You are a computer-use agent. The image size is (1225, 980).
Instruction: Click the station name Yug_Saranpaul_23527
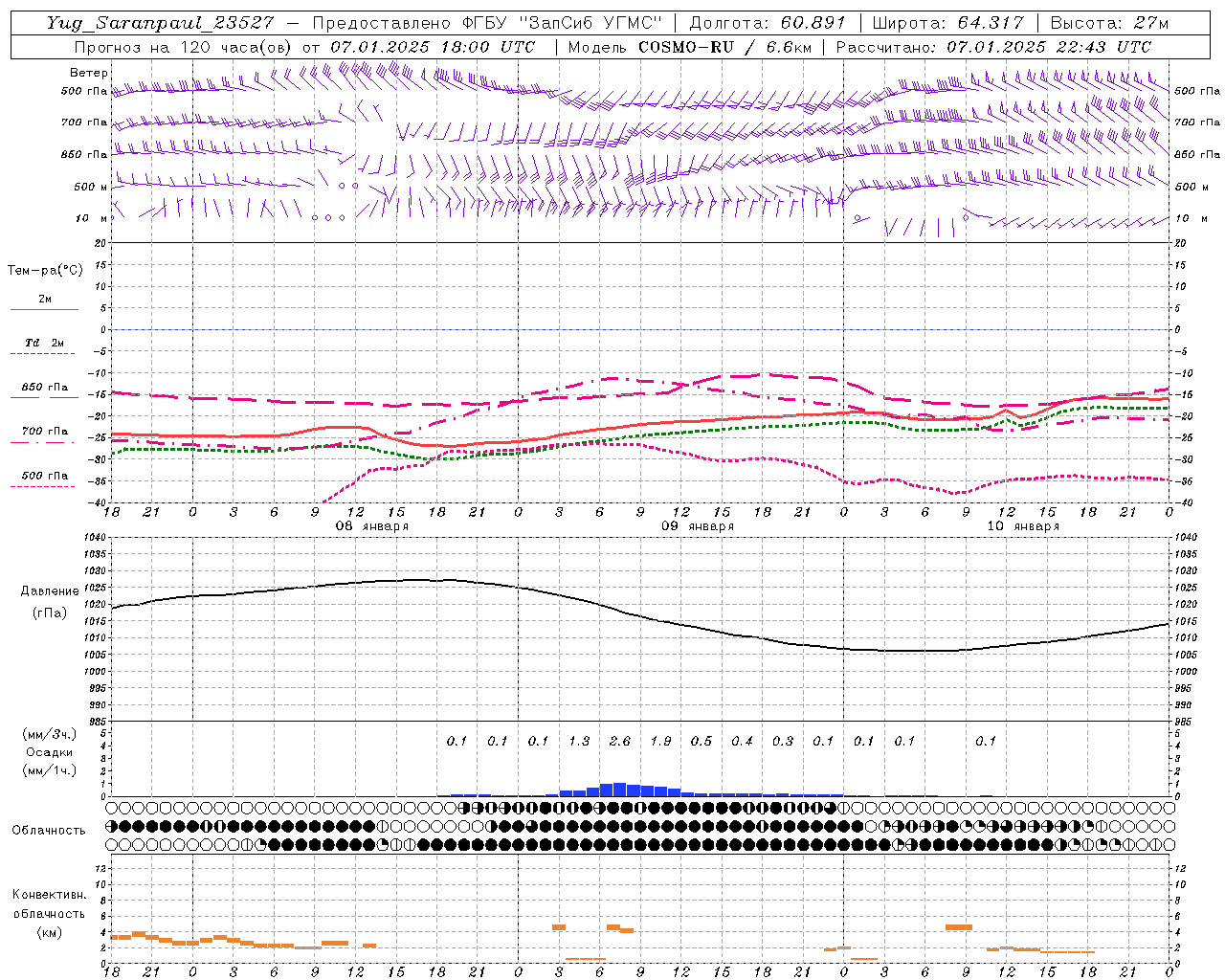click(x=160, y=23)
